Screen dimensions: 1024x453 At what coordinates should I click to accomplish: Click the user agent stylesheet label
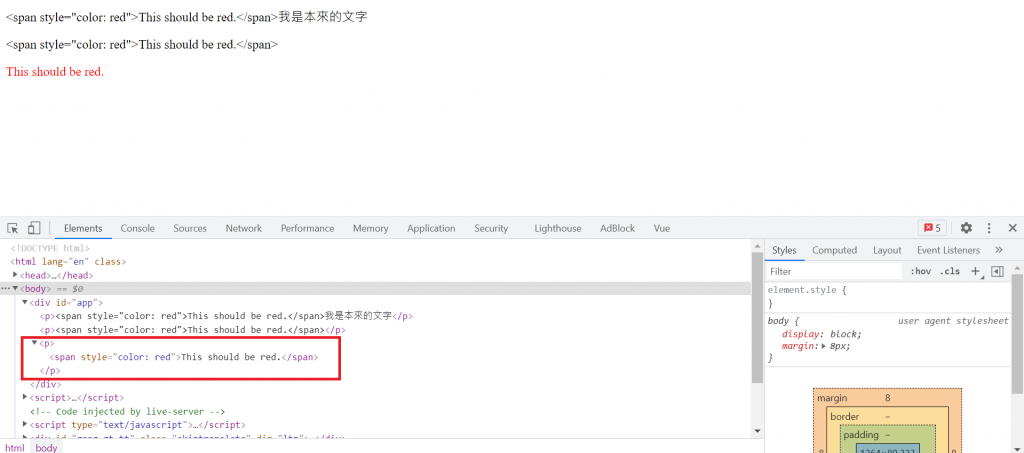pos(952,320)
